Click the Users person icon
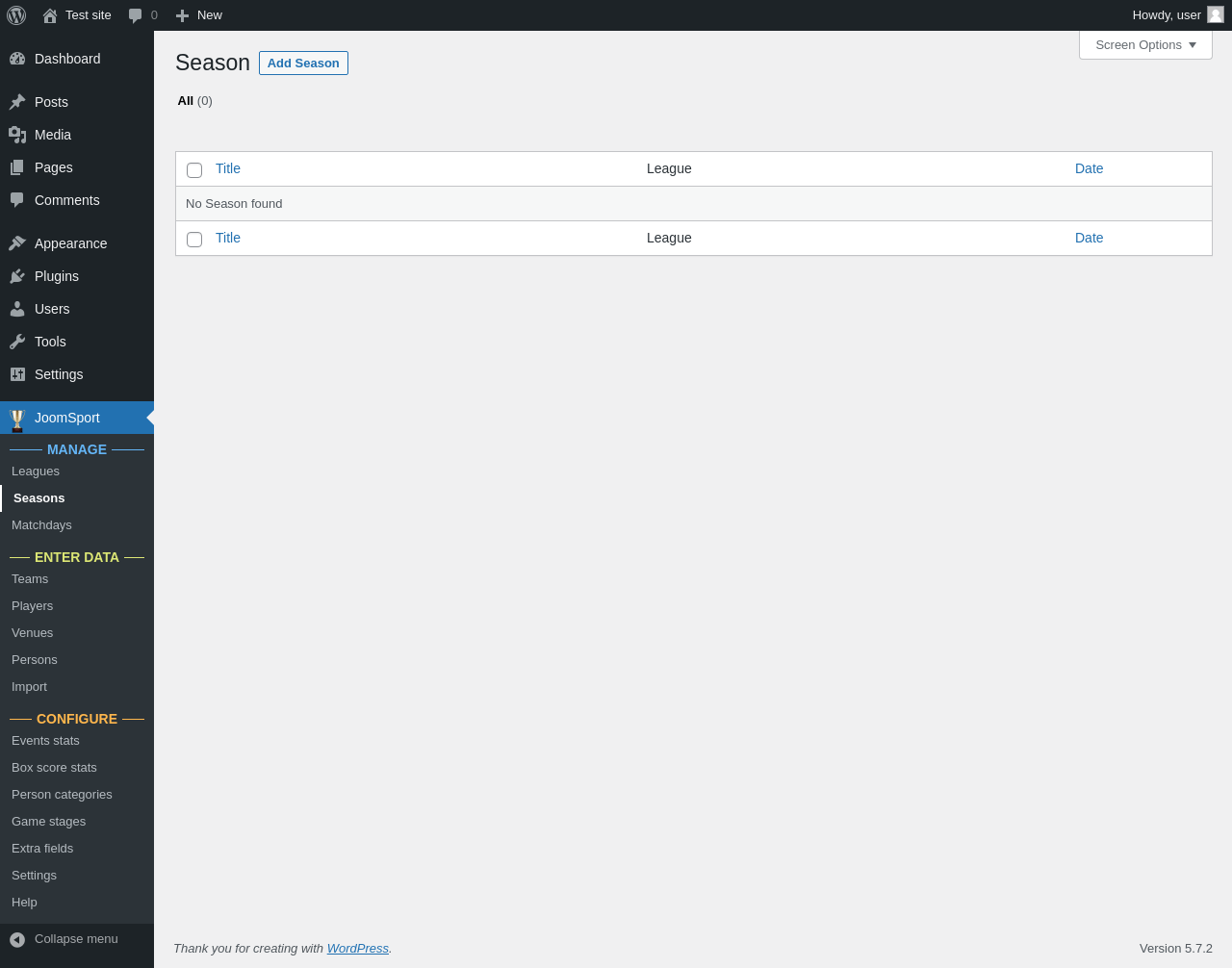Image resolution: width=1232 pixels, height=968 pixels. [17, 309]
